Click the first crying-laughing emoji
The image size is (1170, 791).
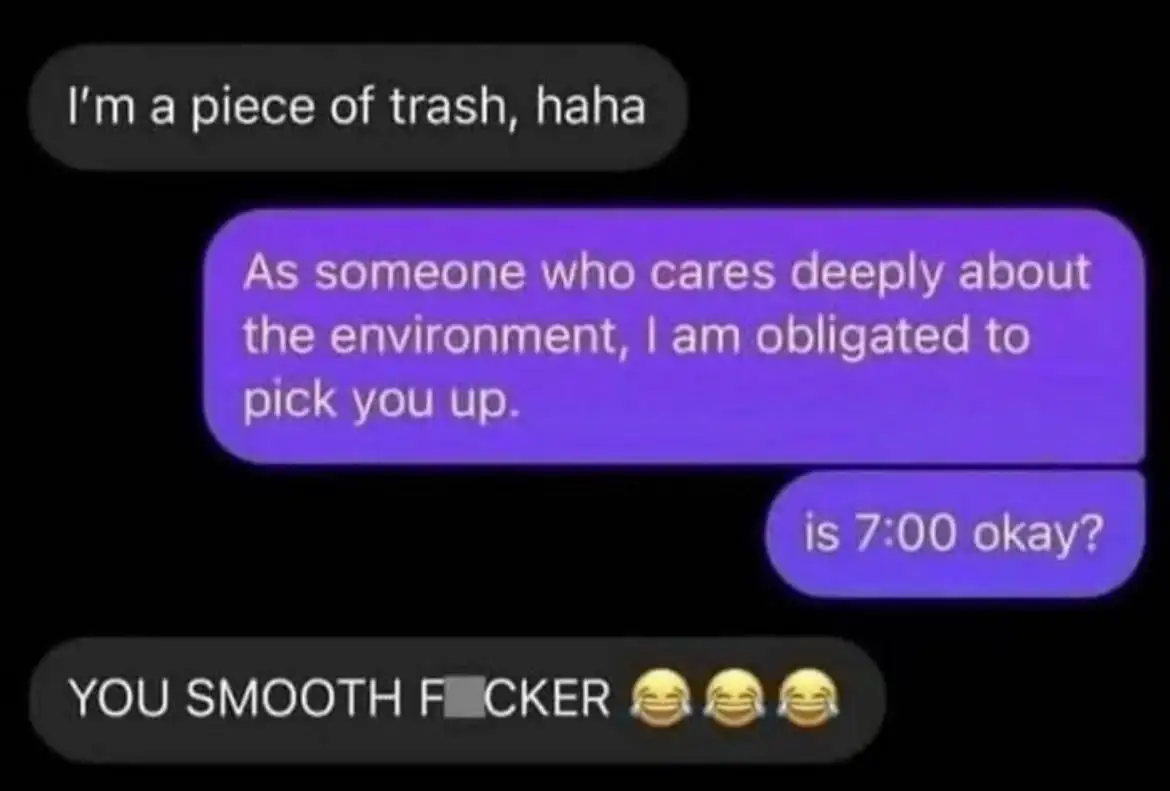point(660,698)
